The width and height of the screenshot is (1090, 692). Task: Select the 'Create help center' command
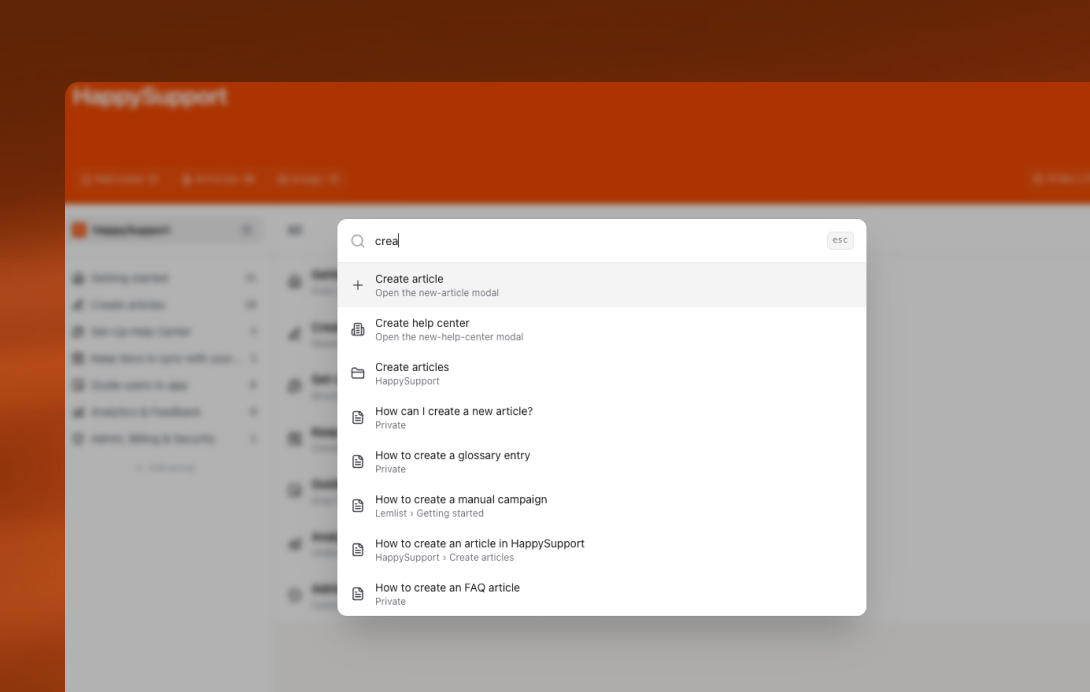pyautogui.click(x=601, y=329)
